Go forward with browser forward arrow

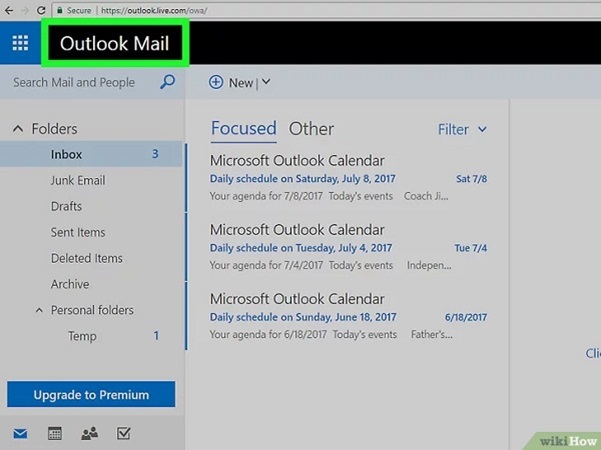25,10
